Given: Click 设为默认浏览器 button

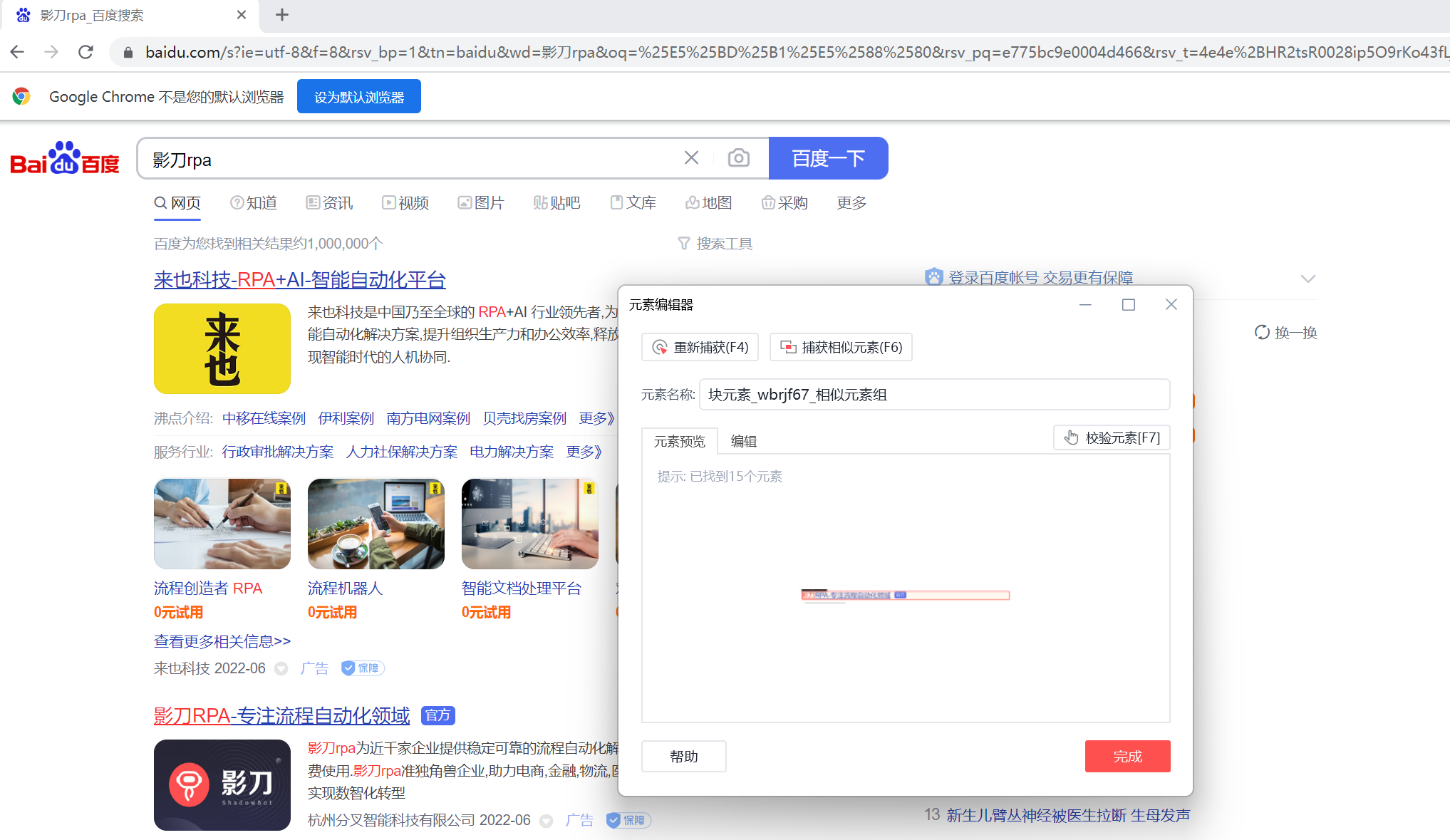Looking at the screenshot, I should 358,97.
